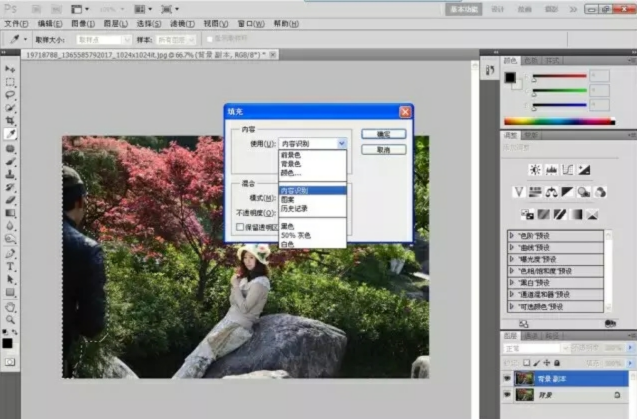The height and width of the screenshot is (419, 637).
Task: Add an Exposure adjustment
Action: click(x=584, y=170)
